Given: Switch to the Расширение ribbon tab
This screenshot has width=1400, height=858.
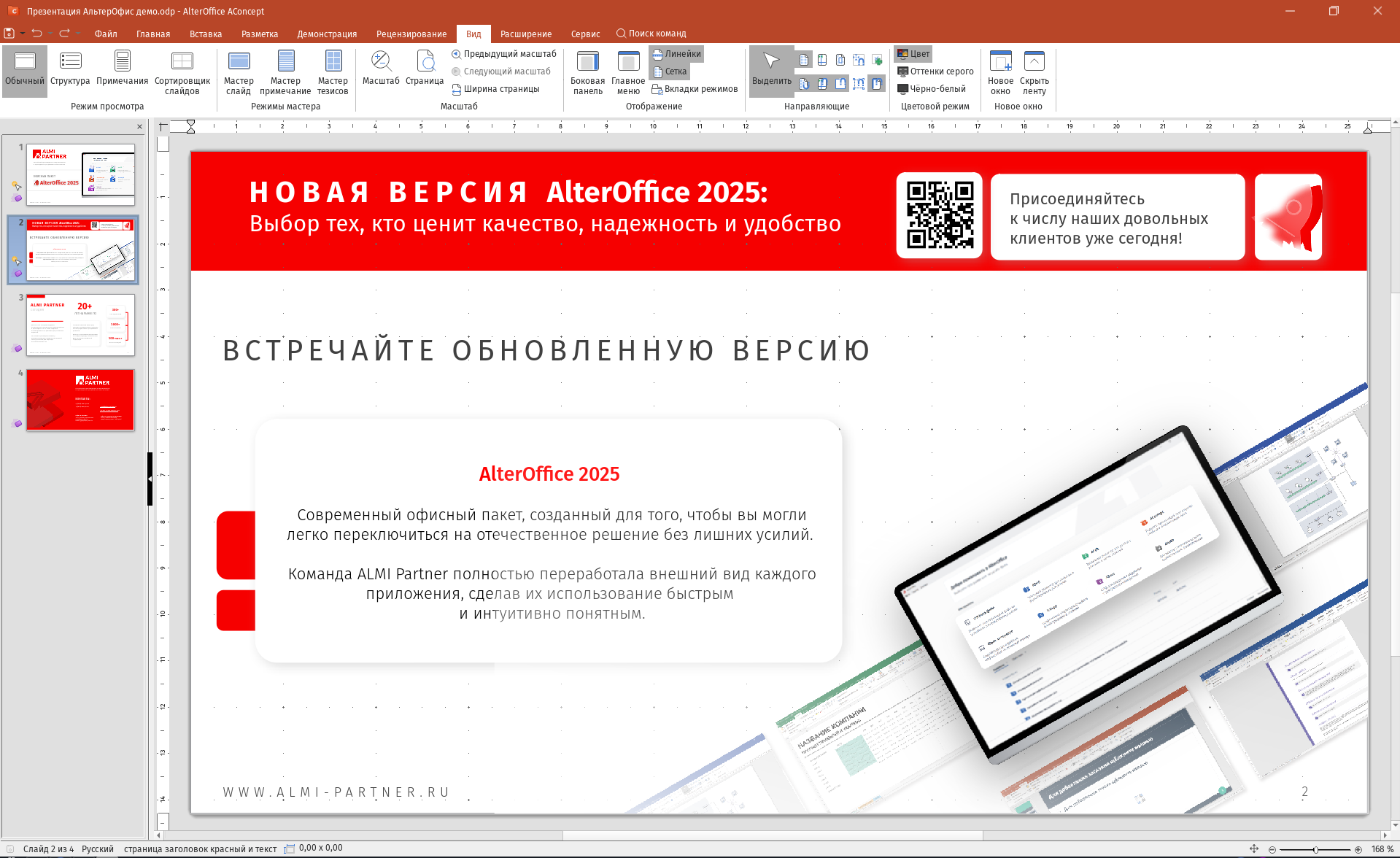Looking at the screenshot, I should 526,34.
